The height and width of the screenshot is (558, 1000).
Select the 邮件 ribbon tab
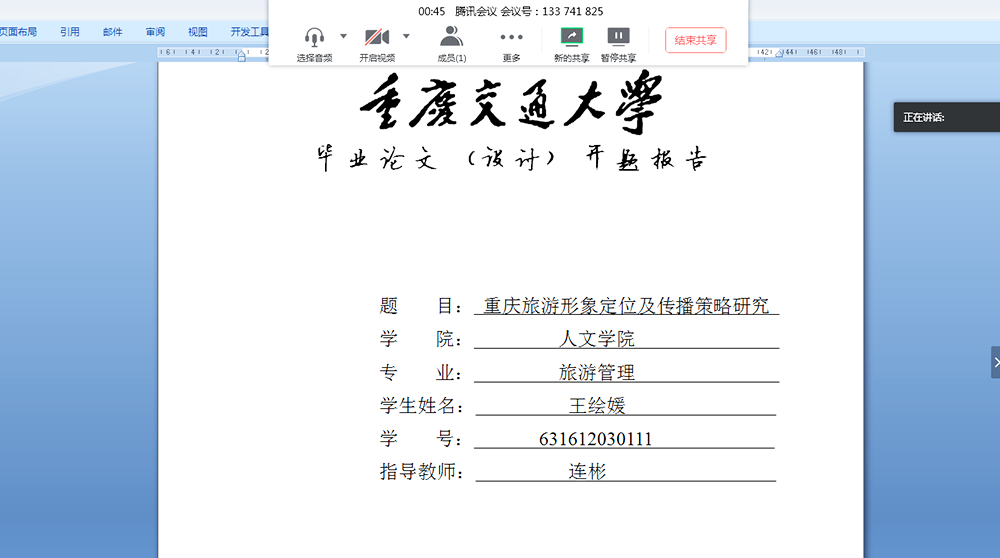[112, 32]
